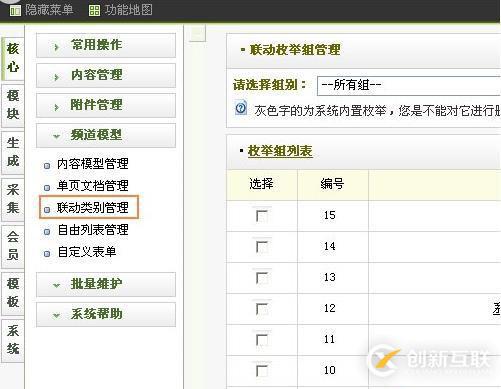The width and height of the screenshot is (501, 389).
Task: Check the box for row 12
Action: pos(262,309)
